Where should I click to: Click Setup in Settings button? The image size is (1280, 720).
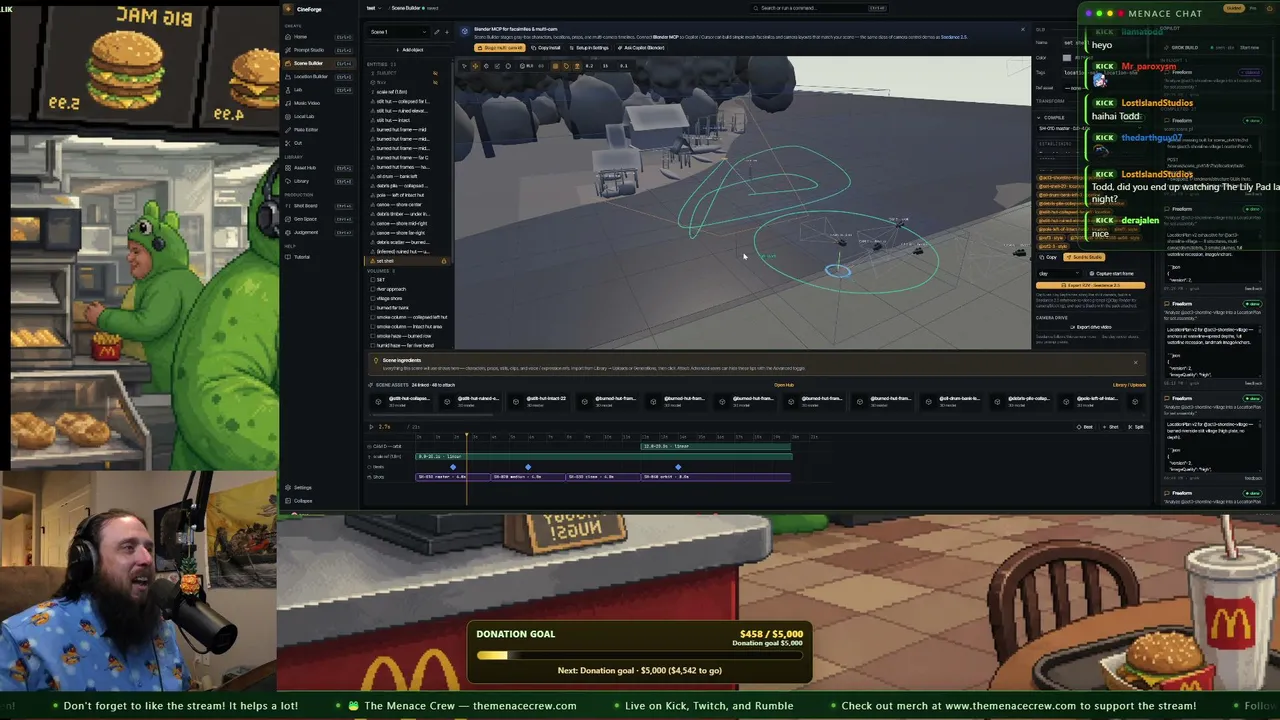pyautogui.click(x=589, y=48)
